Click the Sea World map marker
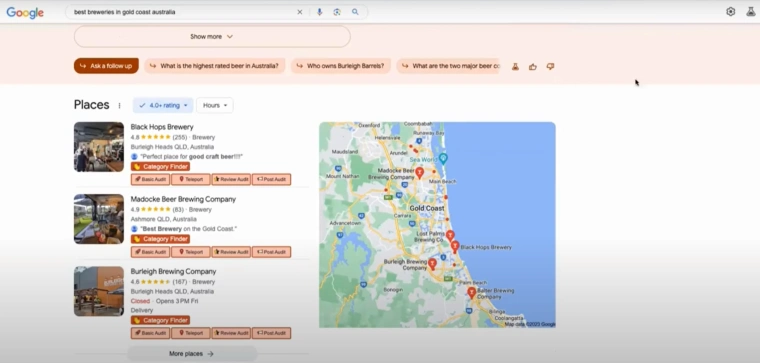Screen dimensions: 760x363 coord(443,158)
